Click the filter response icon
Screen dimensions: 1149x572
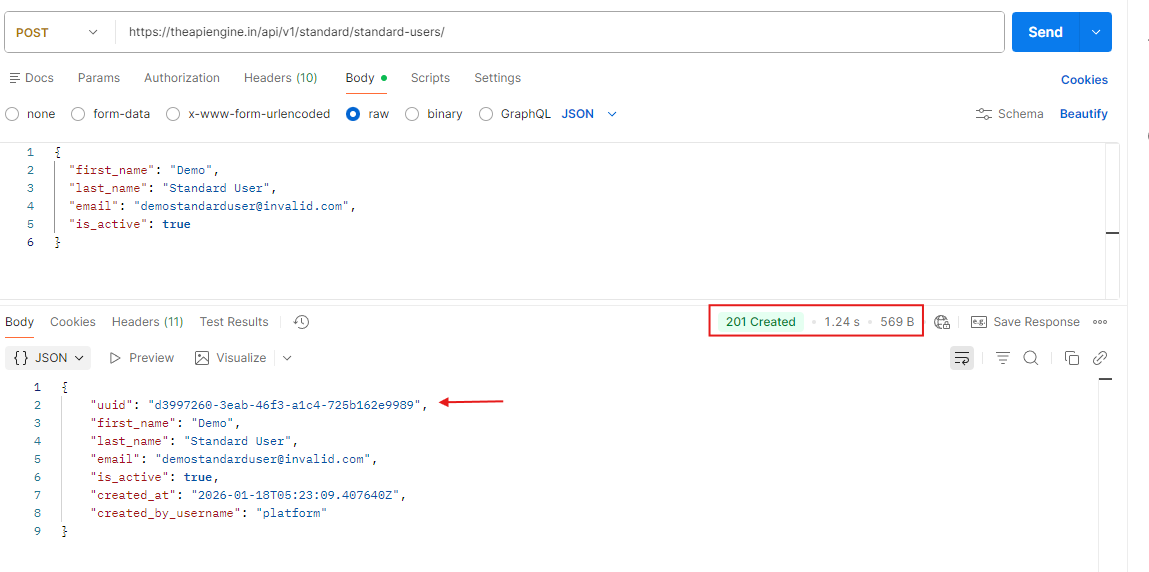coord(1003,358)
